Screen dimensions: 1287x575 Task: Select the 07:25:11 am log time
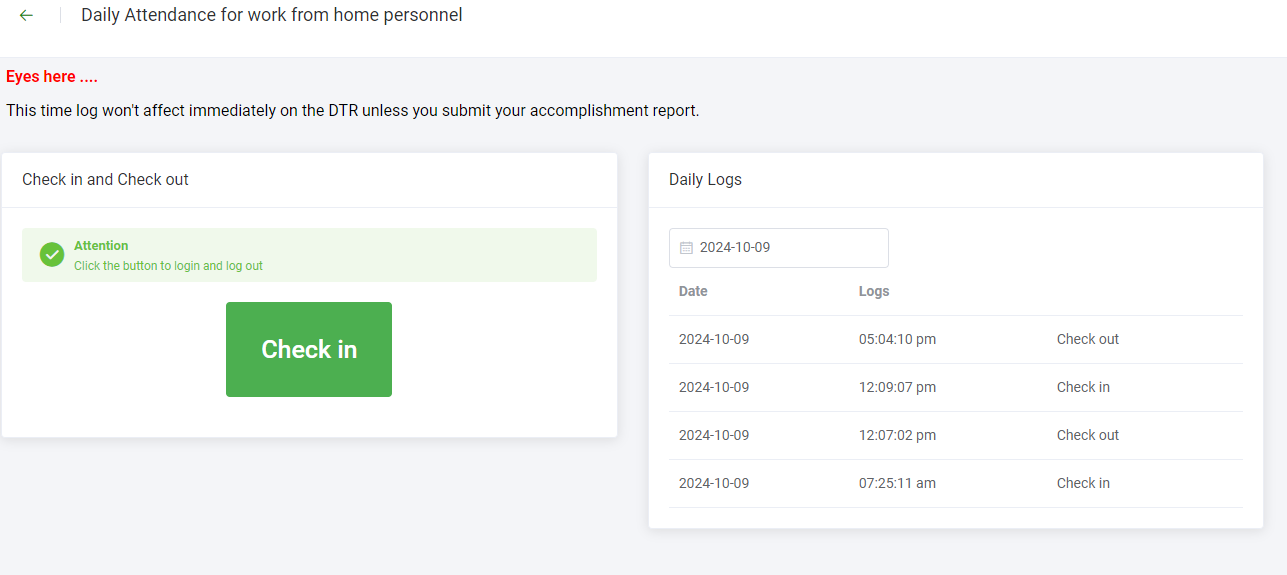[897, 483]
